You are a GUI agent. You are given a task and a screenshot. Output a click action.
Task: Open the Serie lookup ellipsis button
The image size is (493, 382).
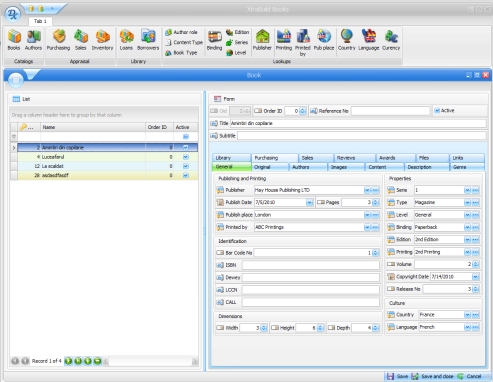[476, 190]
